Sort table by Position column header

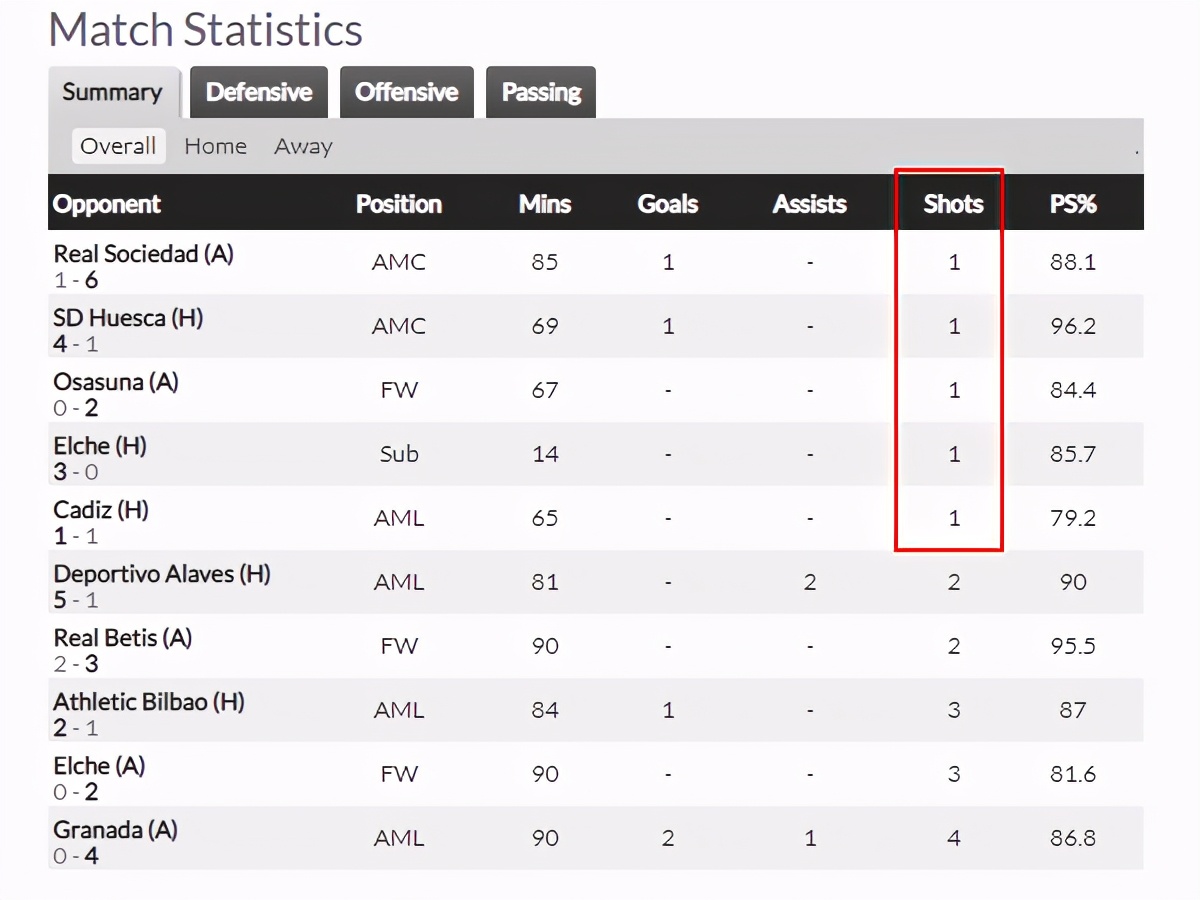coord(399,204)
